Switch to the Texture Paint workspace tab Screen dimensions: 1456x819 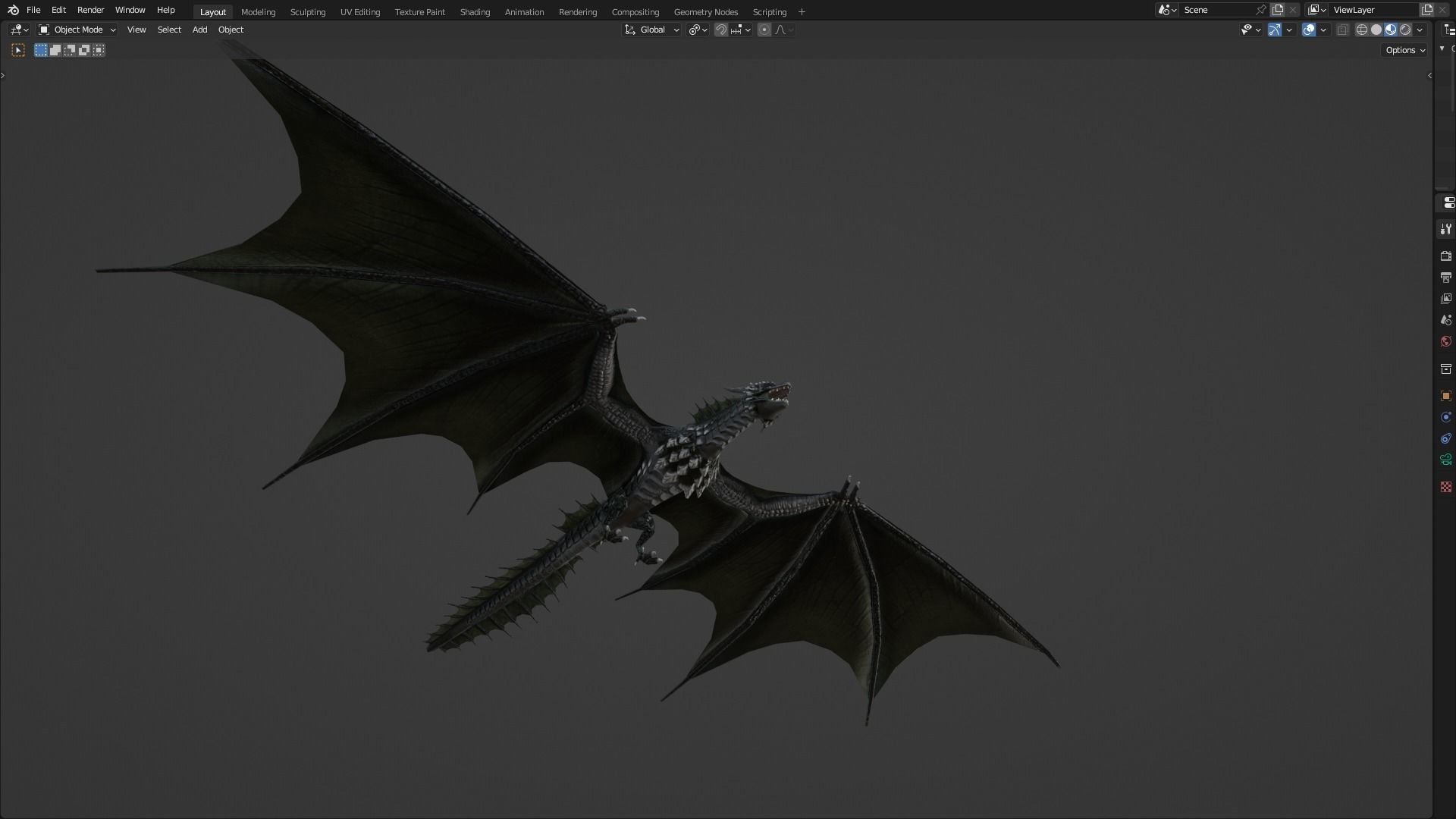tap(419, 12)
